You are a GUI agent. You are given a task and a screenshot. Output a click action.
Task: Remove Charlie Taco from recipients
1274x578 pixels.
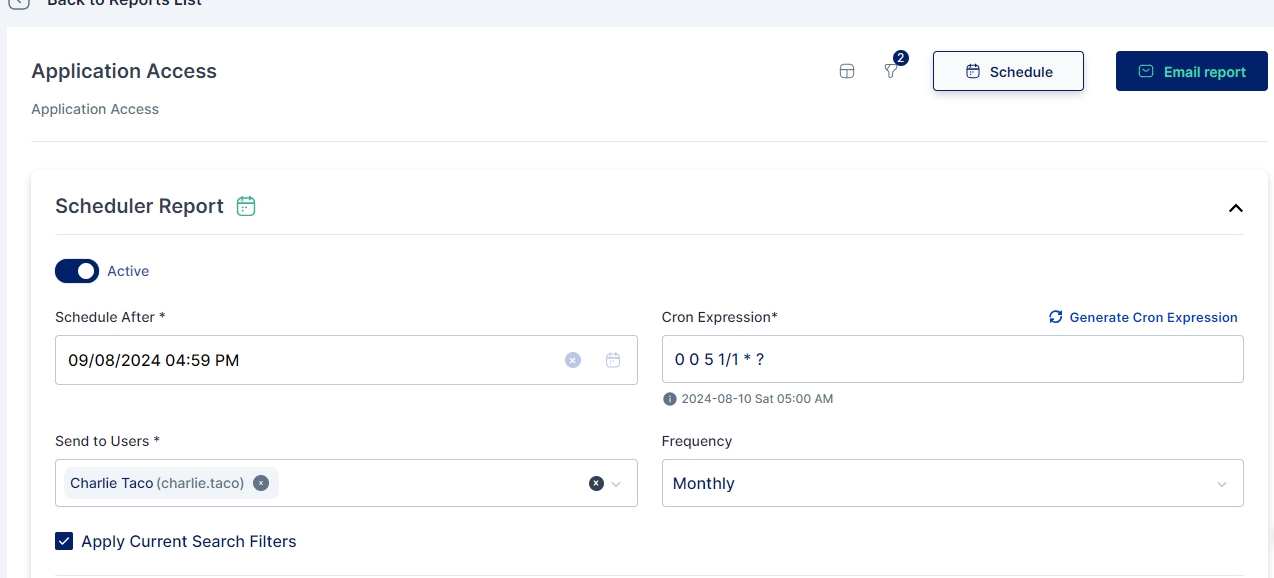(261, 483)
